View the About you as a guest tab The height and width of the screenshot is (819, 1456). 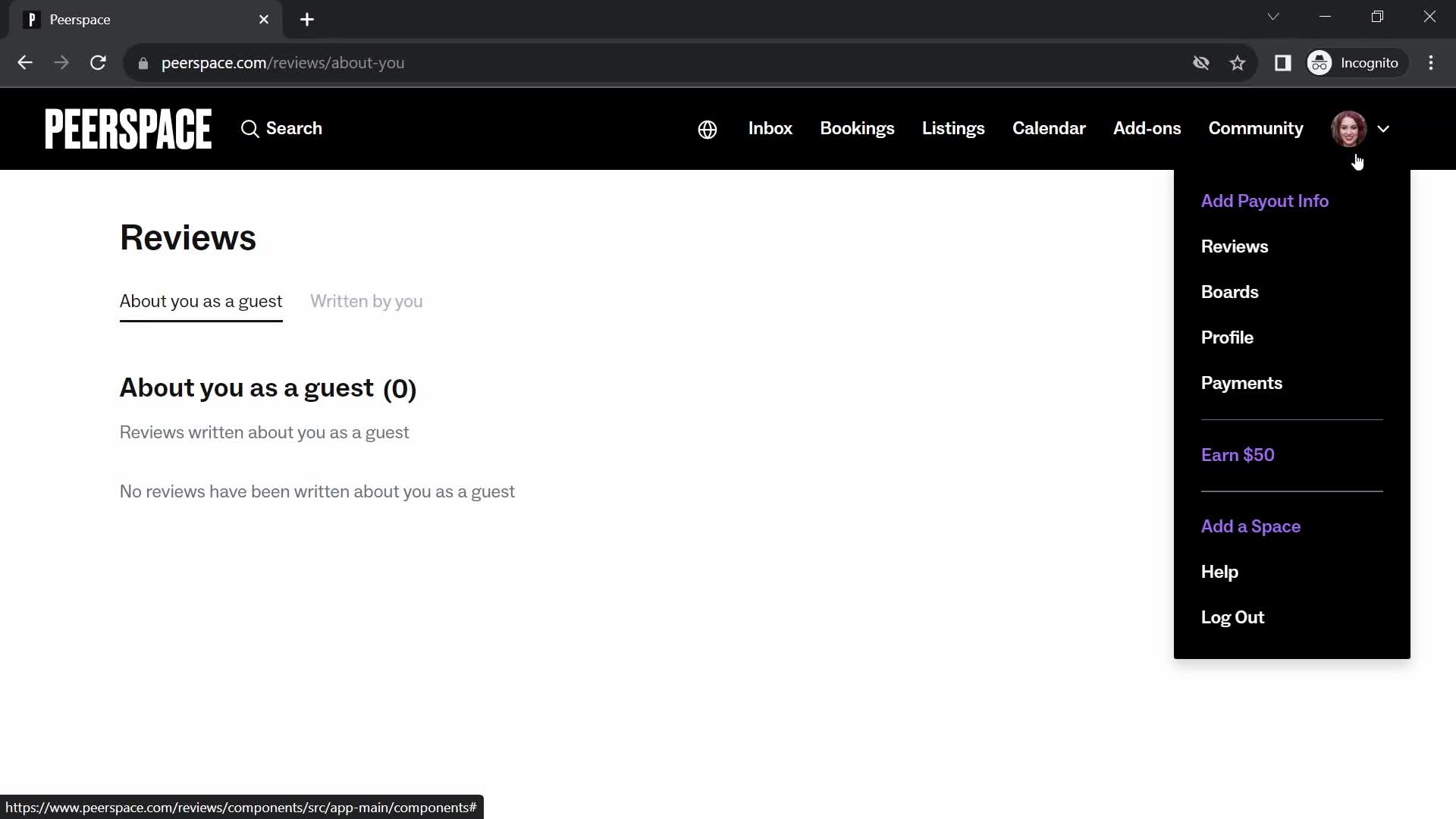coord(200,301)
